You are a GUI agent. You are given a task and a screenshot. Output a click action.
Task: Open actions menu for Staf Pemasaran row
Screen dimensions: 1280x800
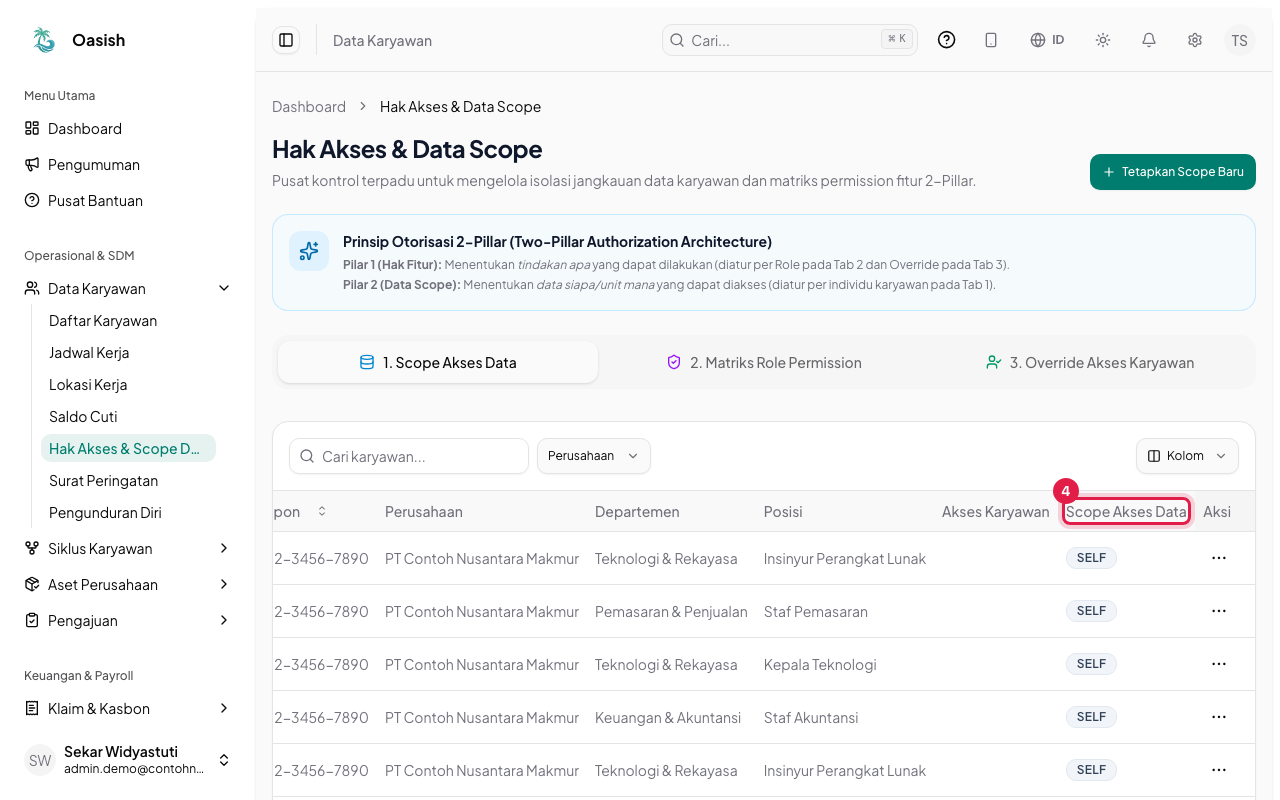coord(1218,611)
